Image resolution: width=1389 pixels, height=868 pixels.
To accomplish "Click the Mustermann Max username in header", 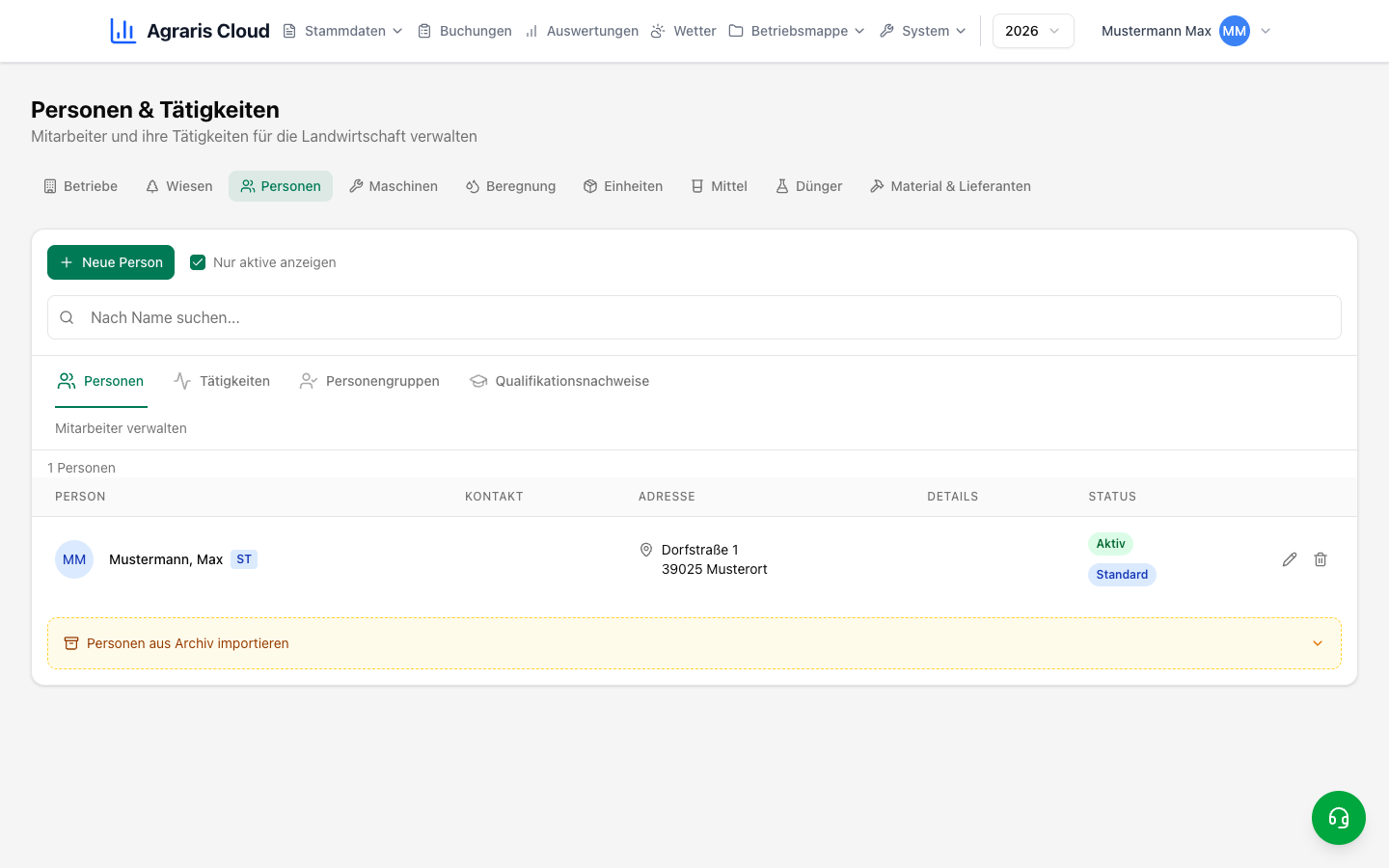I will (1156, 31).
